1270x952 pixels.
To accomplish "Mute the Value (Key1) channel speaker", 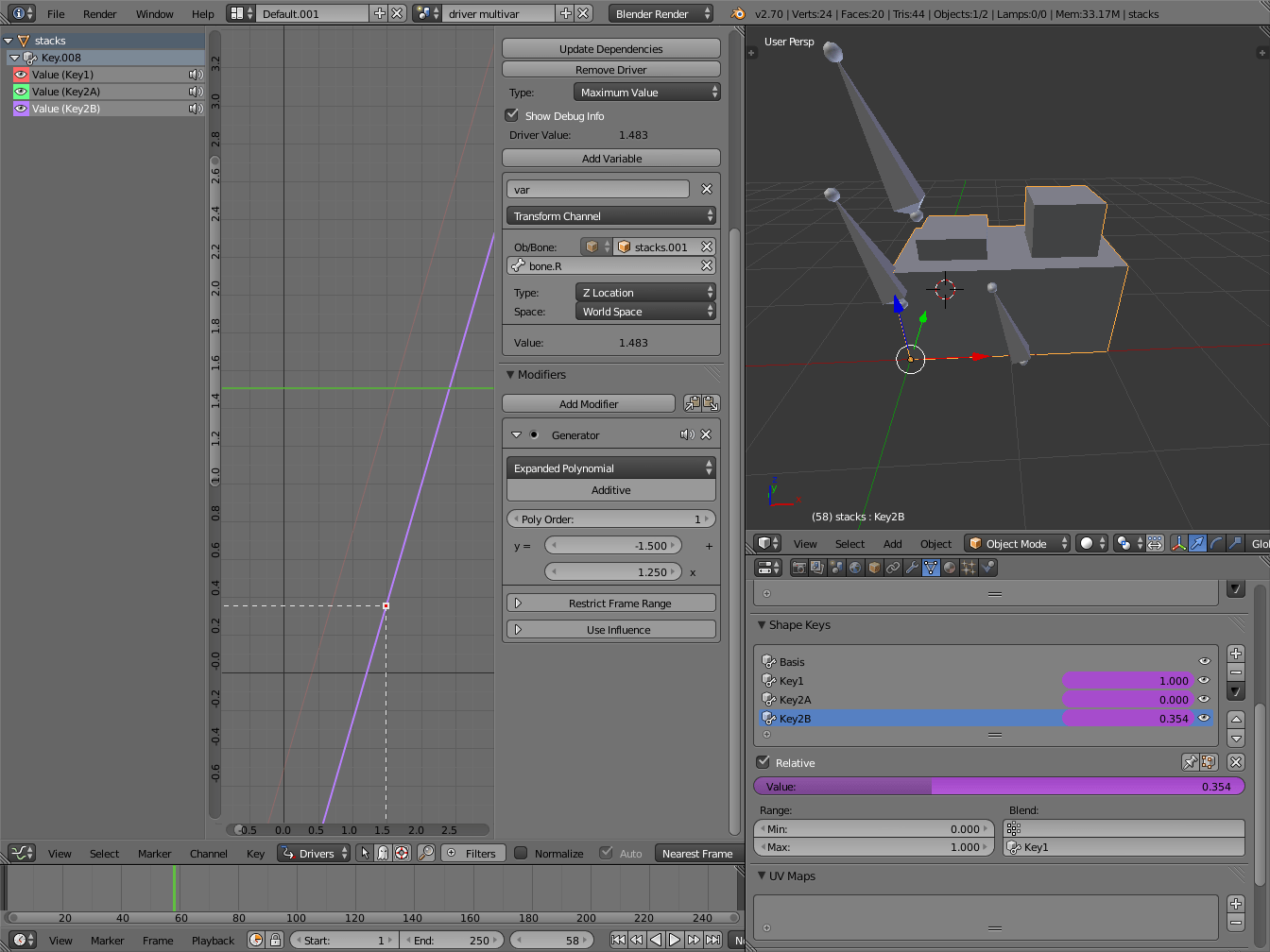I will click(196, 74).
